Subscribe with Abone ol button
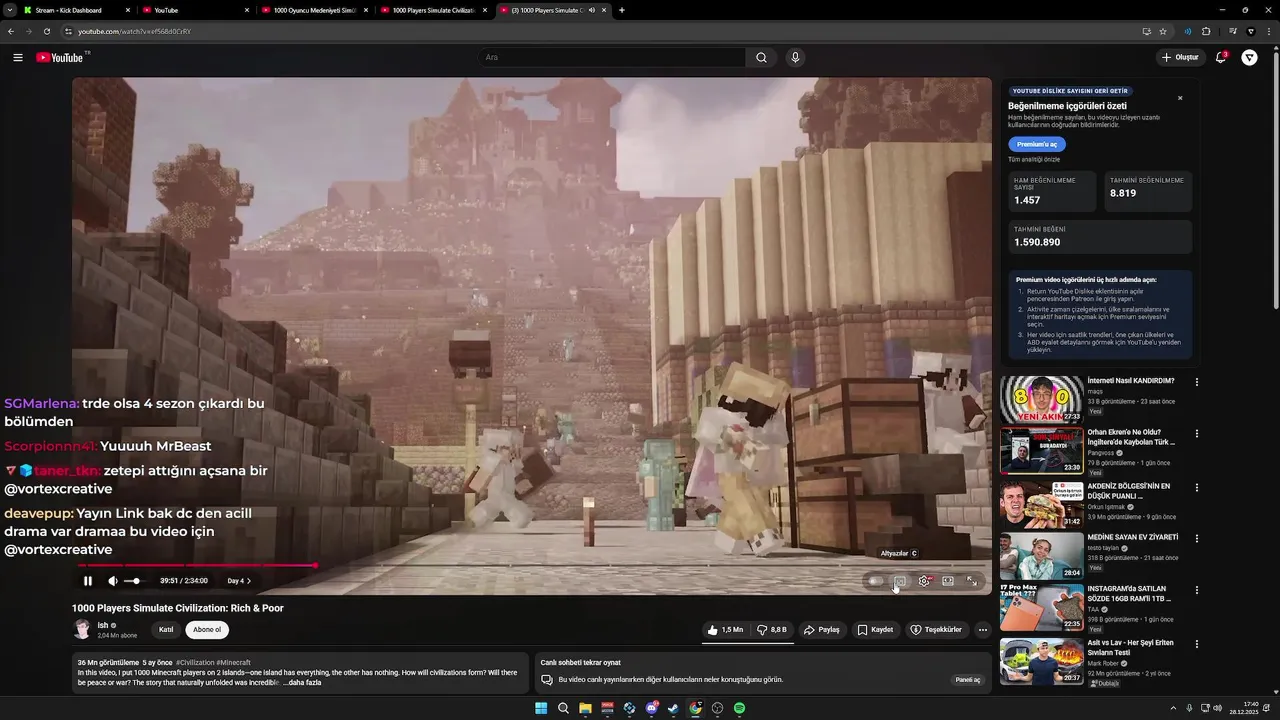 [207, 630]
